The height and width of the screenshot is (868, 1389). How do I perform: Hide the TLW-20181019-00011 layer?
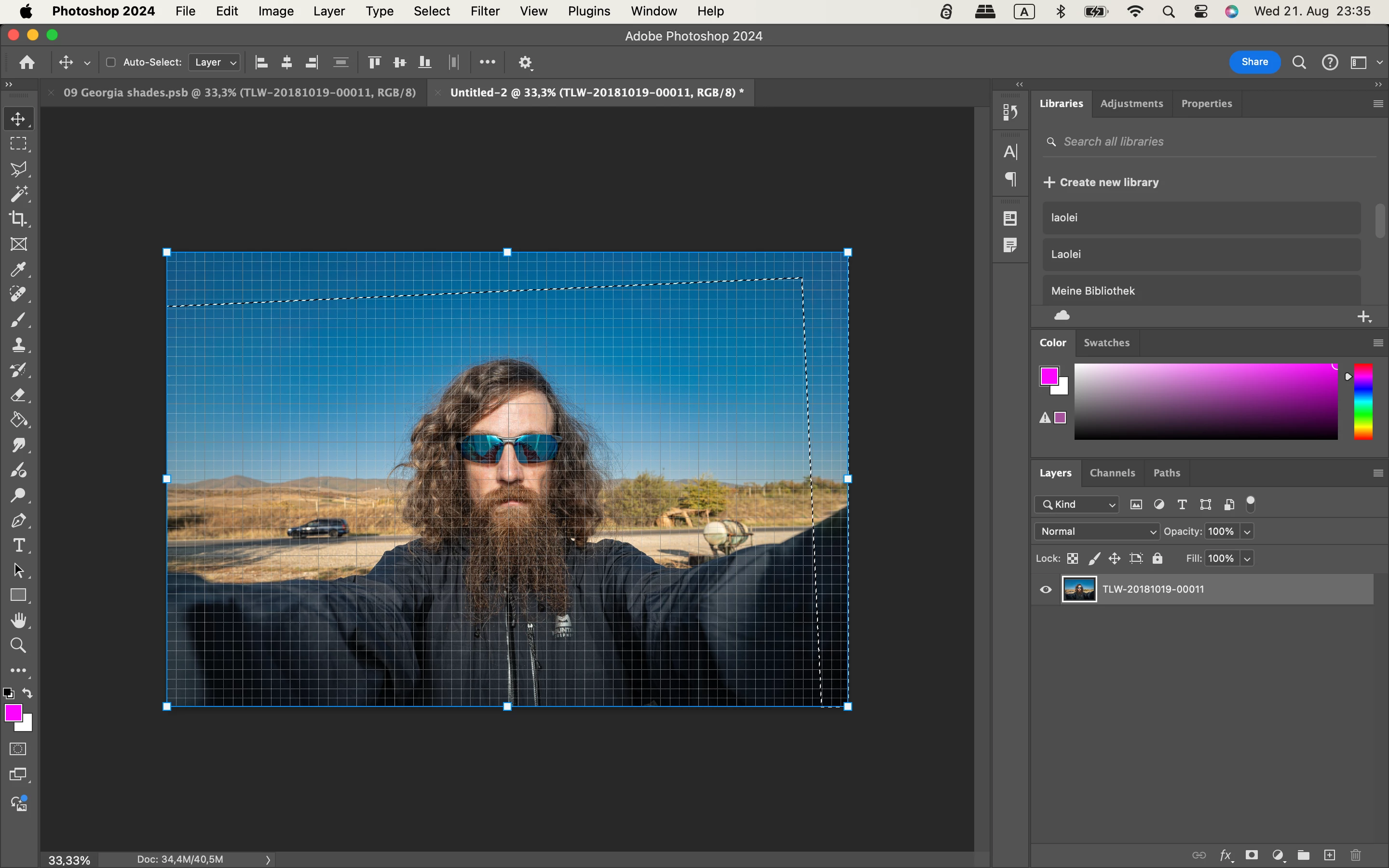tap(1046, 590)
